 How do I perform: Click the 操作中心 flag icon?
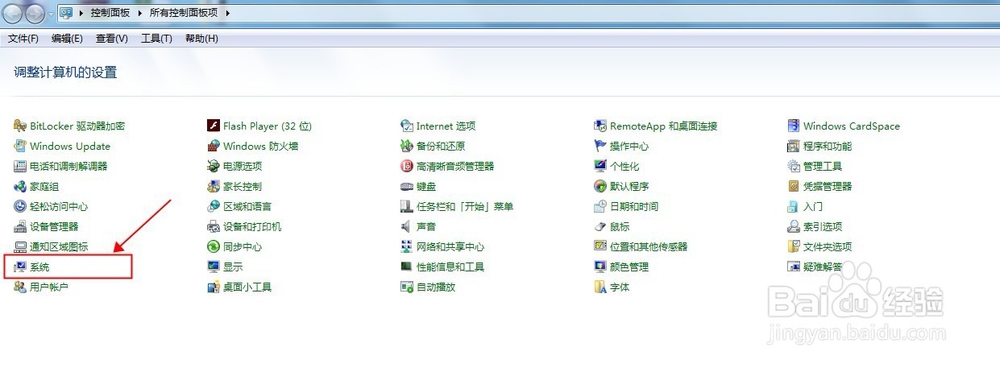coord(600,146)
